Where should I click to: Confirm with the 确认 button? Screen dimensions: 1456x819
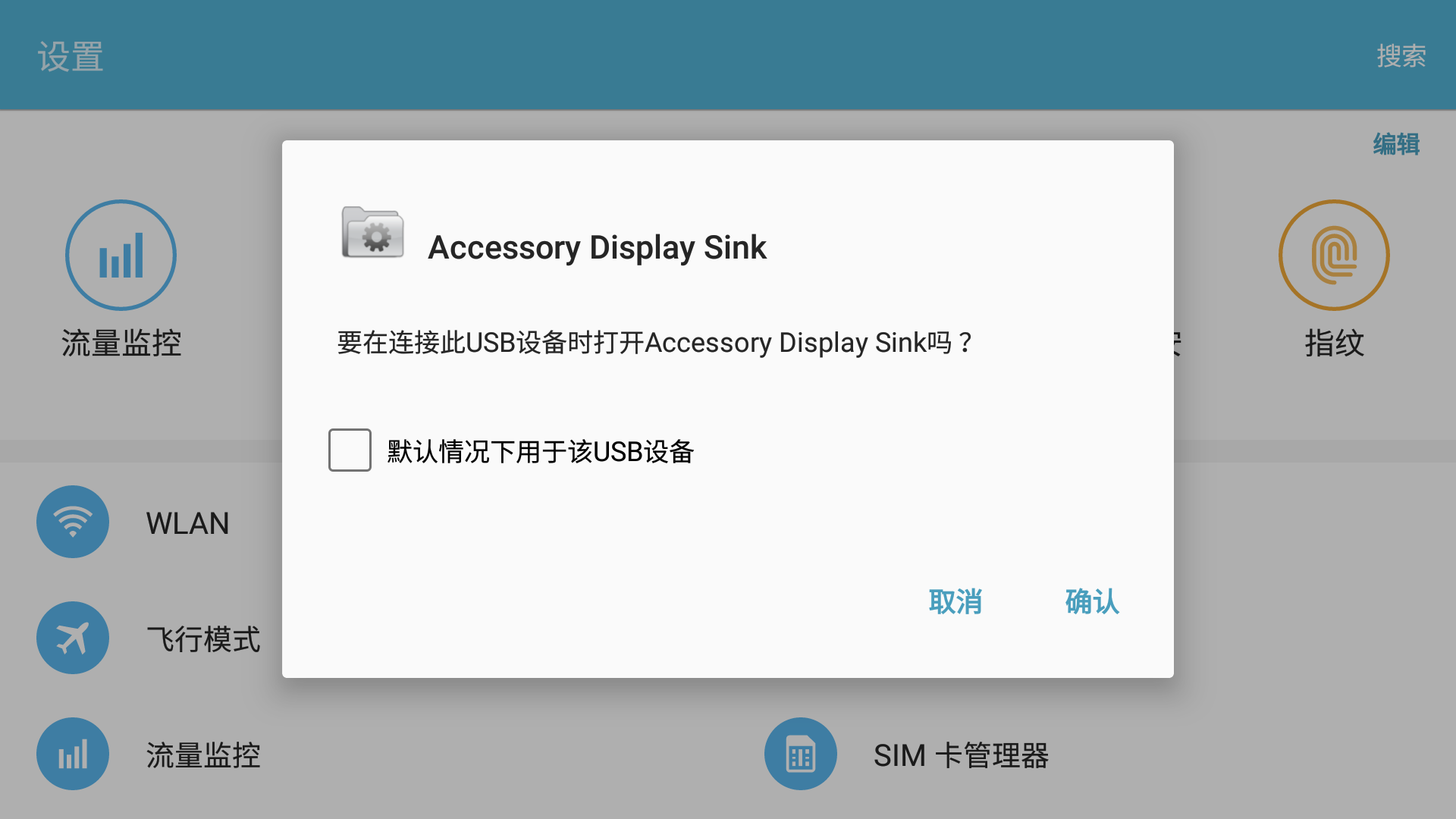click(x=1092, y=601)
